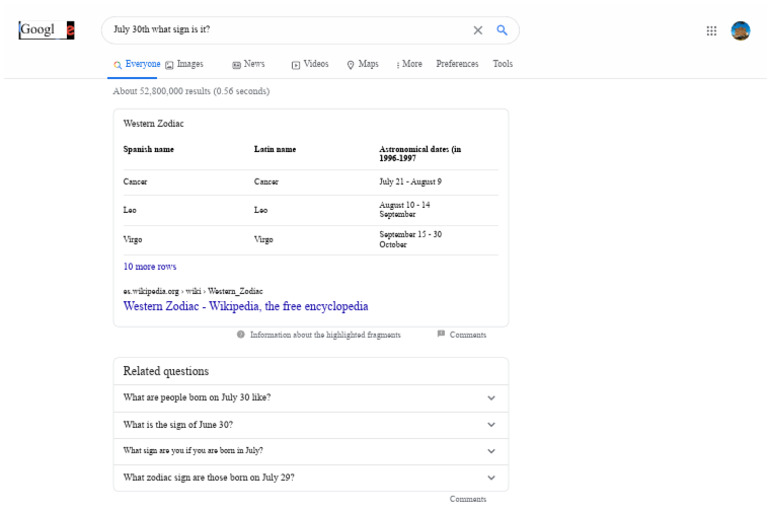This screenshot has width=768, height=510.
Task: Switch to the News tab
Action: click(x=248, y=64)
